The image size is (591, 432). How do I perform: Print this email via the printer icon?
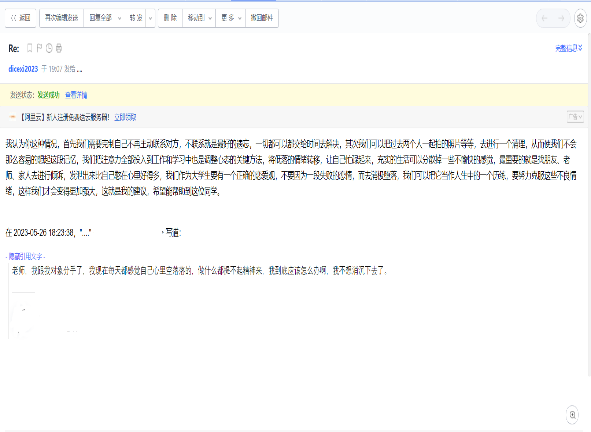pyautogui.click(x=59, y=48)
